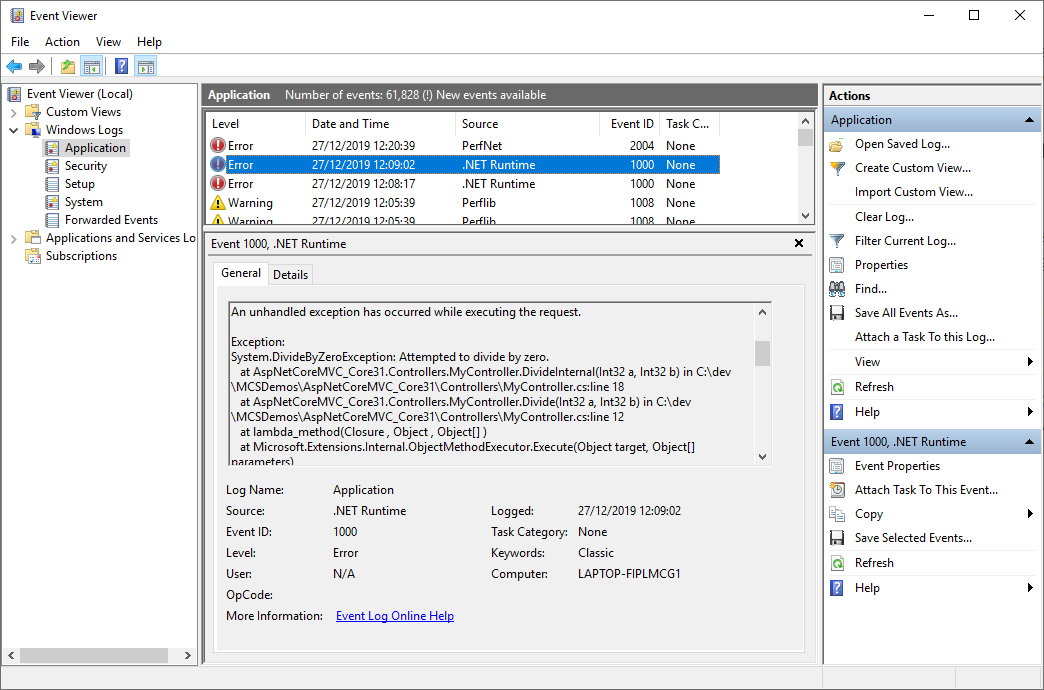Screen dimensions: 1044x690
Task: Click Refresh under Application actions
Action: point(874,387)
